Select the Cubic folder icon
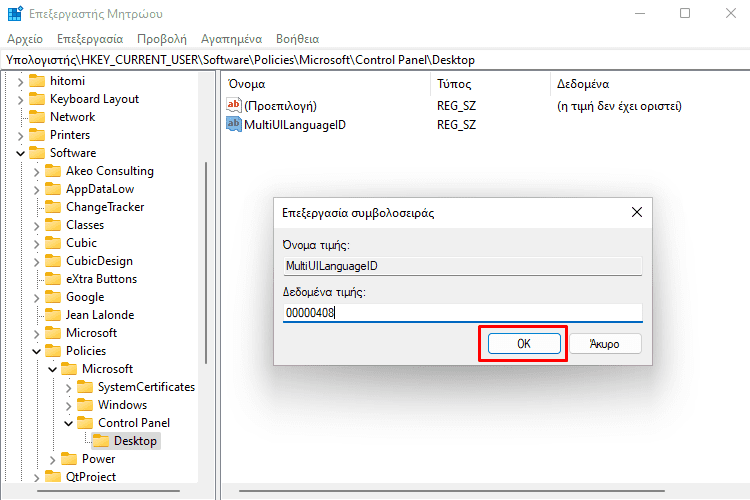 pos(53,243)
